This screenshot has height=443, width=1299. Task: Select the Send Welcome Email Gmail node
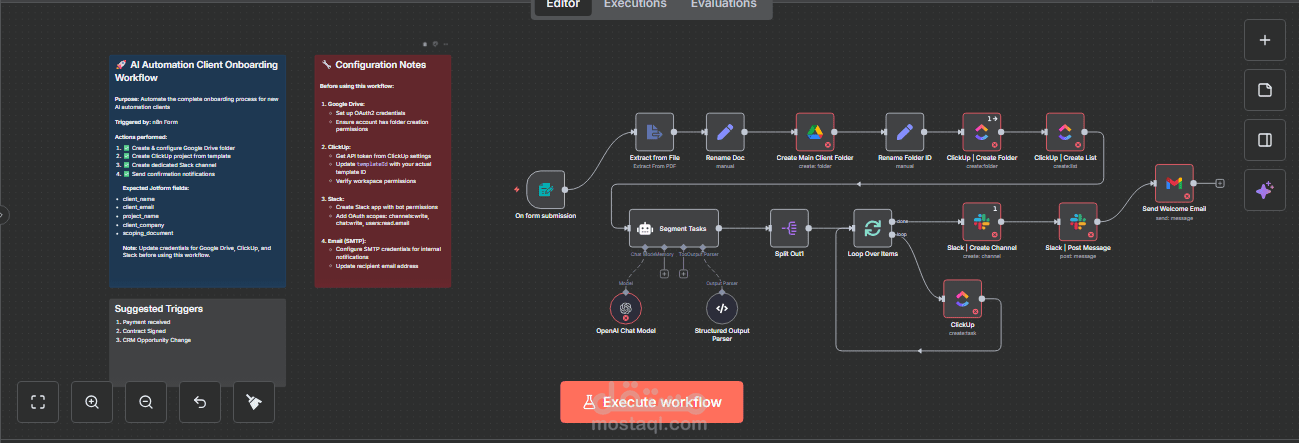1174,183
